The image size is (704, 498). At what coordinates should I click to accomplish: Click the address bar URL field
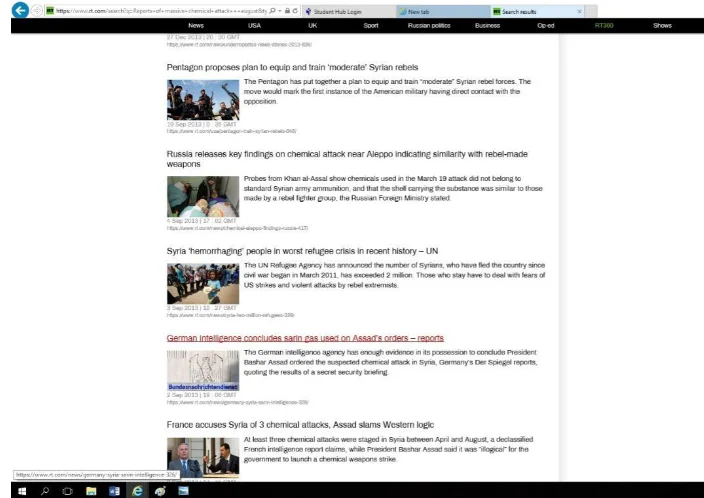point(161,11)
